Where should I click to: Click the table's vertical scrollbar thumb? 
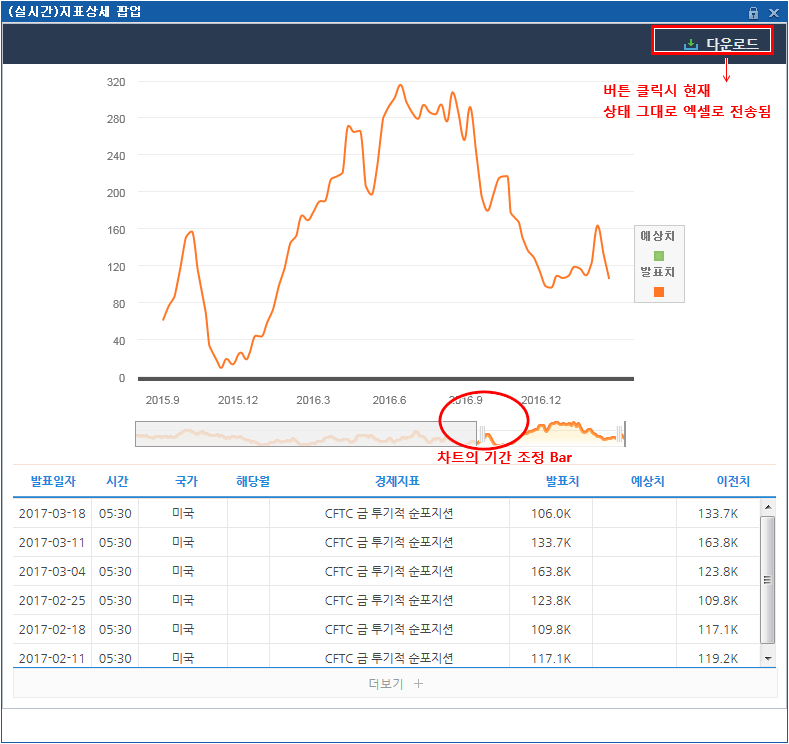coord(767,580)
